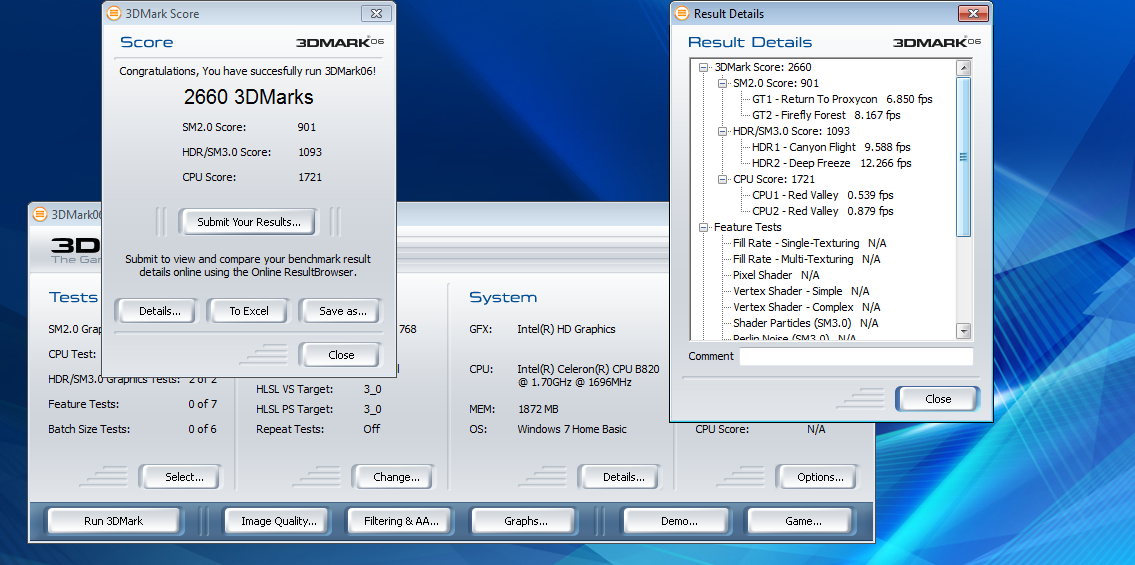Collapse the 3DMark Score: 2660 tree node
The image size is (1135, 565).
coord(704,67)
